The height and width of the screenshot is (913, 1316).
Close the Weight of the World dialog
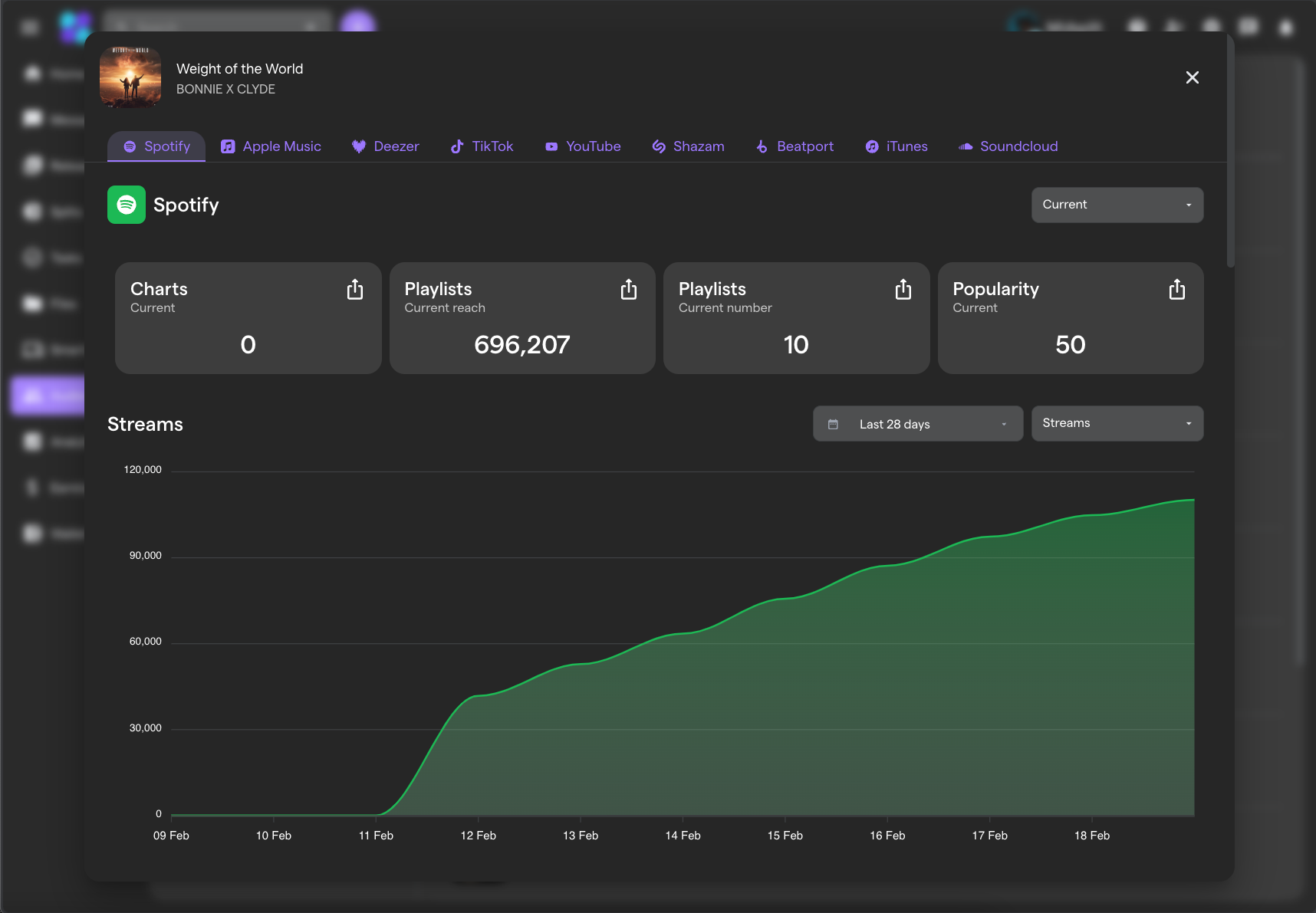point(1193,77)
